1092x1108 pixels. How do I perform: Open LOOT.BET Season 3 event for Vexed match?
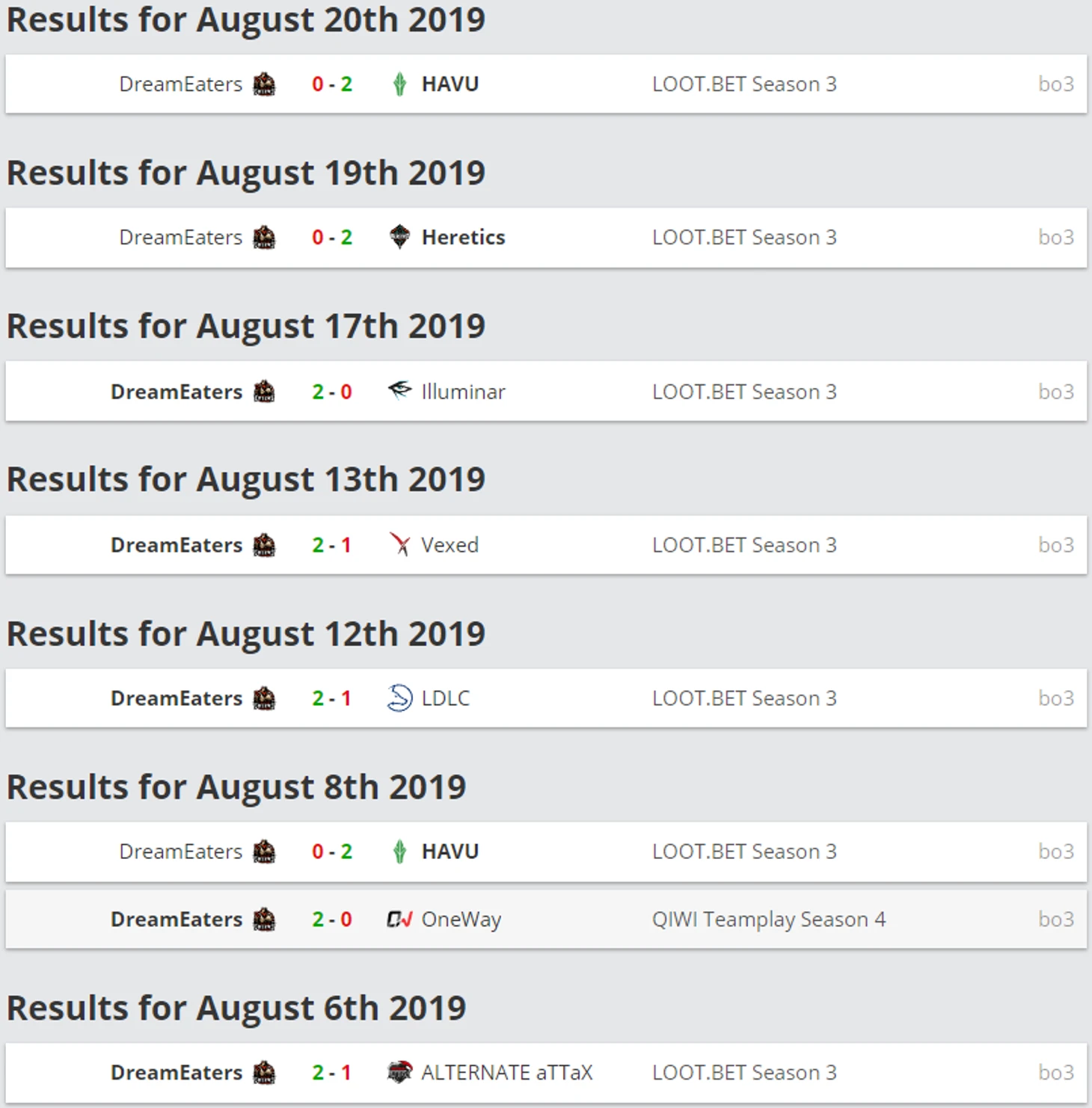743,545
